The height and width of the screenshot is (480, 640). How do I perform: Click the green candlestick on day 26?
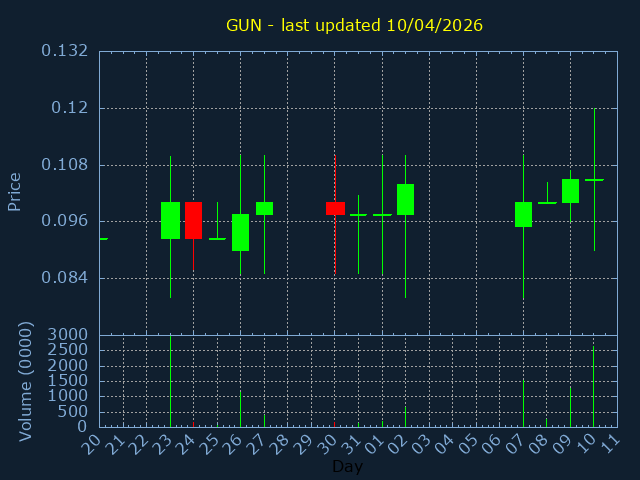pyautogui.click(x=240, y=232)
